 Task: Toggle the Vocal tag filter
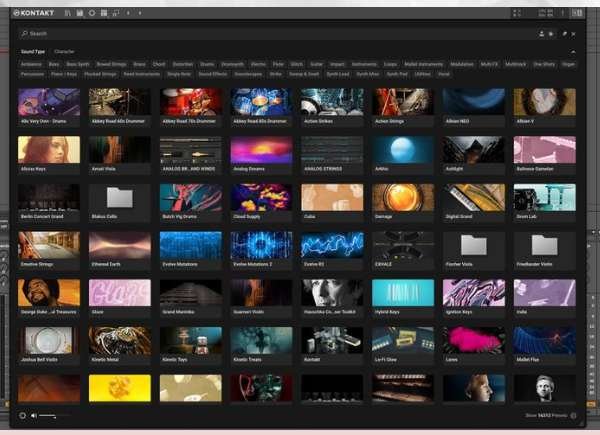click(x=443, y=74)
